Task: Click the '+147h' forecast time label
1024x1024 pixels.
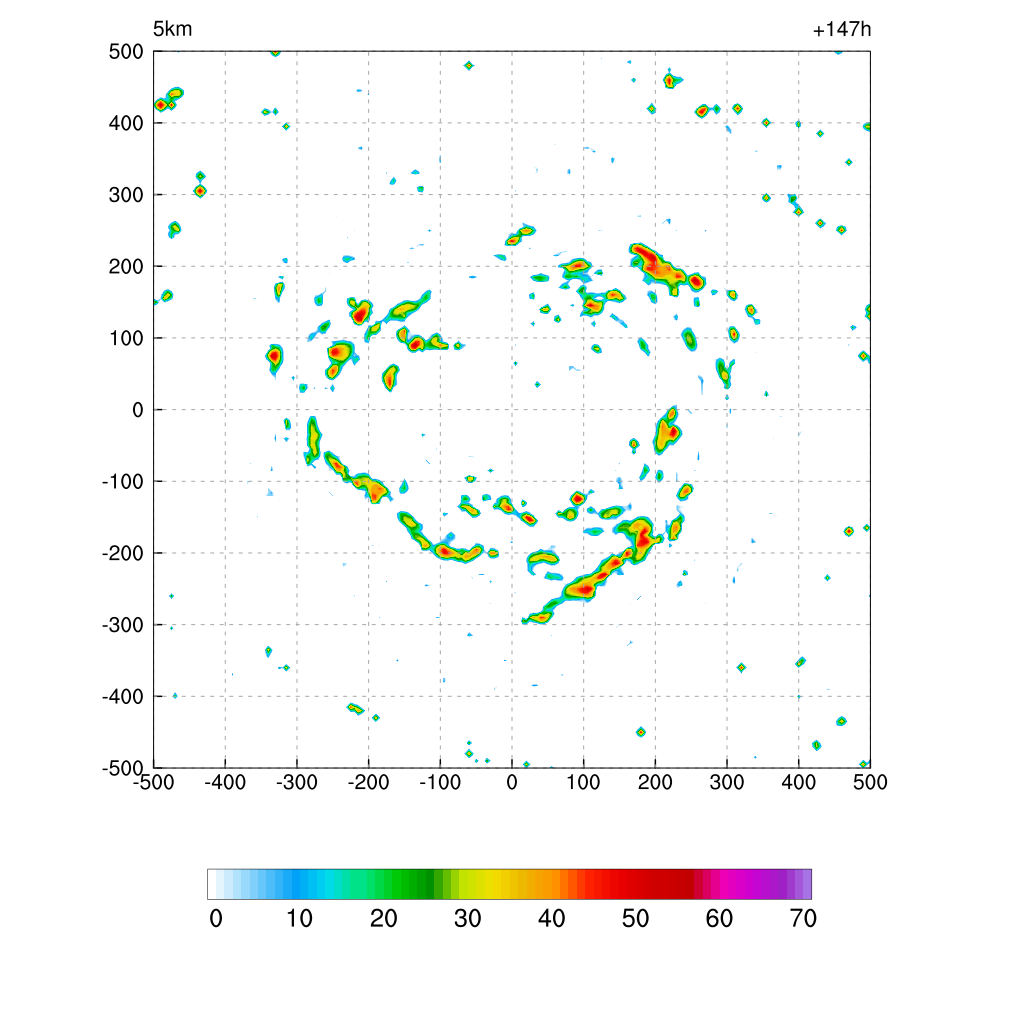Action: tap(842, 30)
